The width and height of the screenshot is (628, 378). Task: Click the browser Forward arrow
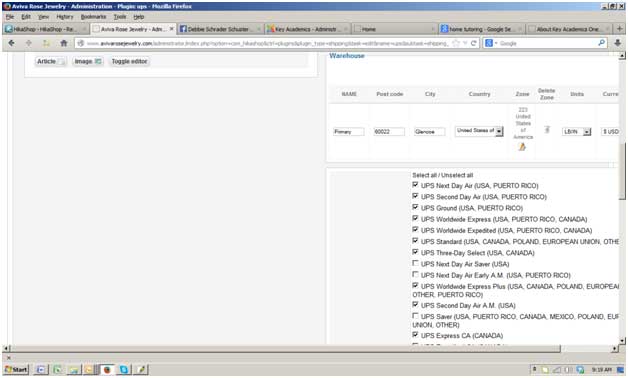28,43
